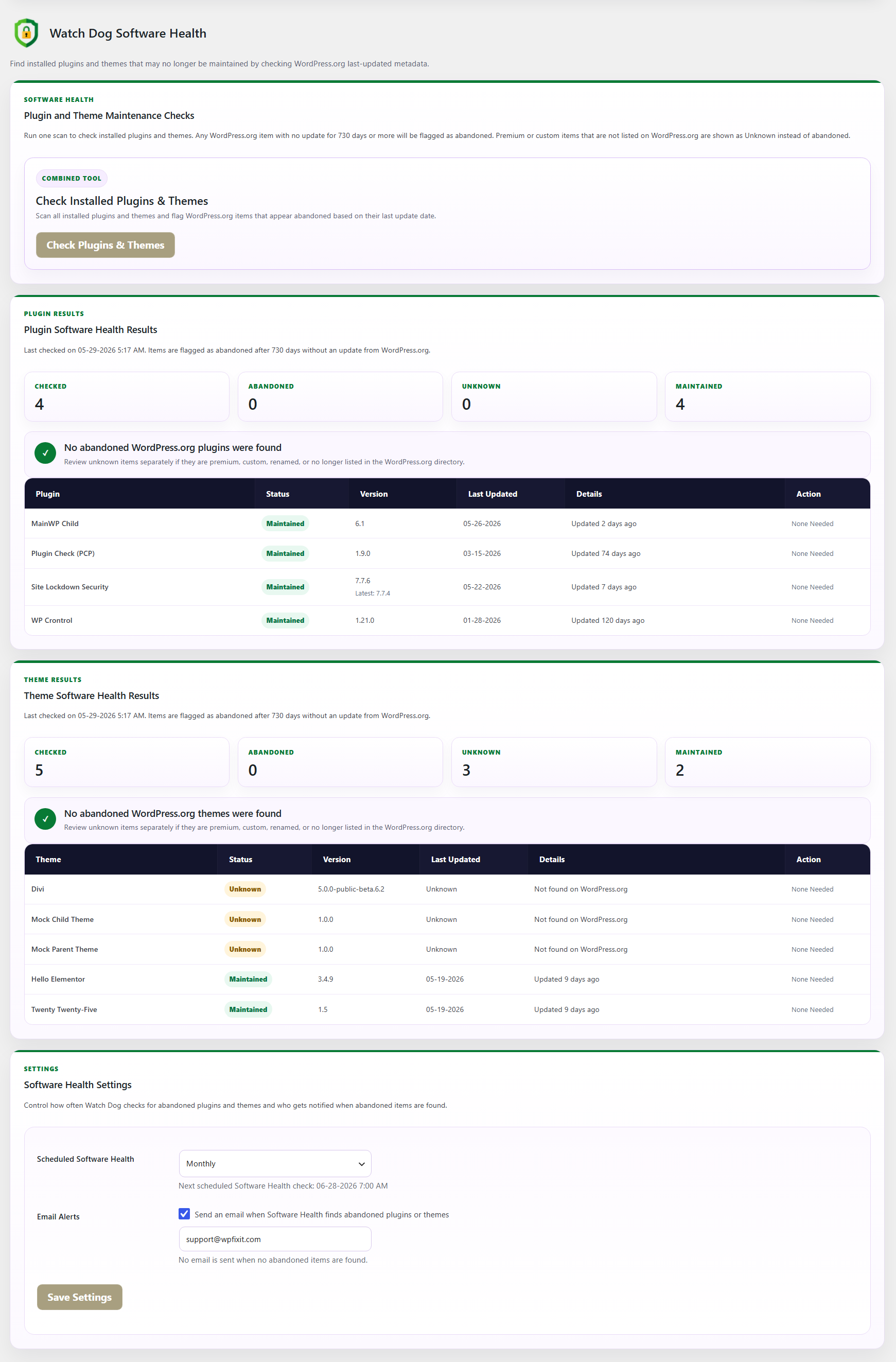Click the Watch Dog shield logo icon

pos(26,32)
